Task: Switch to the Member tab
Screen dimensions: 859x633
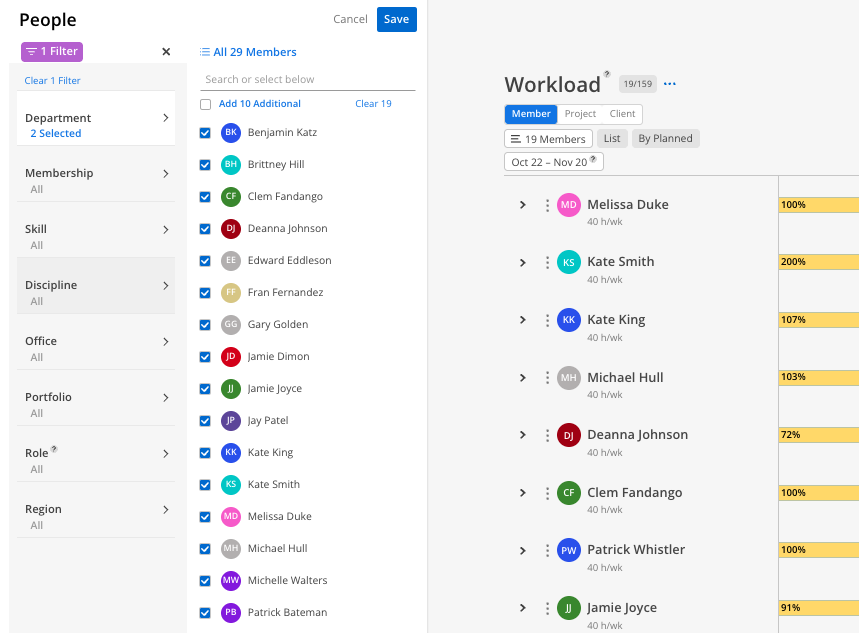Action: [531, 114]
